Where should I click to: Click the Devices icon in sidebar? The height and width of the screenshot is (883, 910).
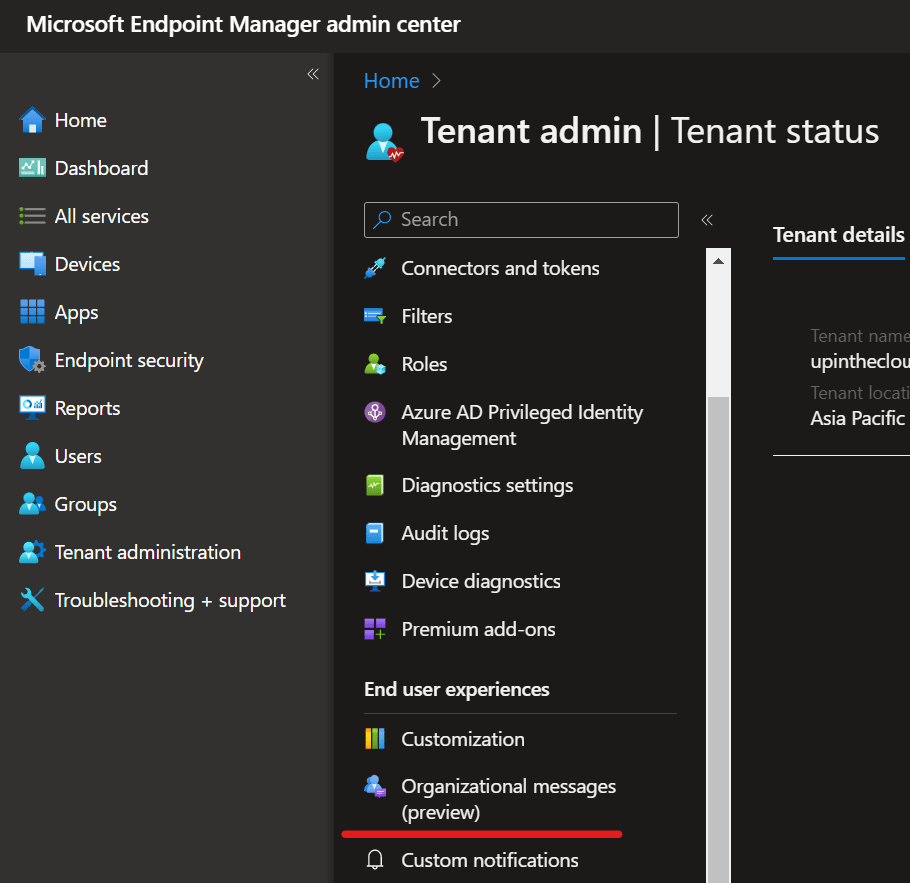(32, 265)
